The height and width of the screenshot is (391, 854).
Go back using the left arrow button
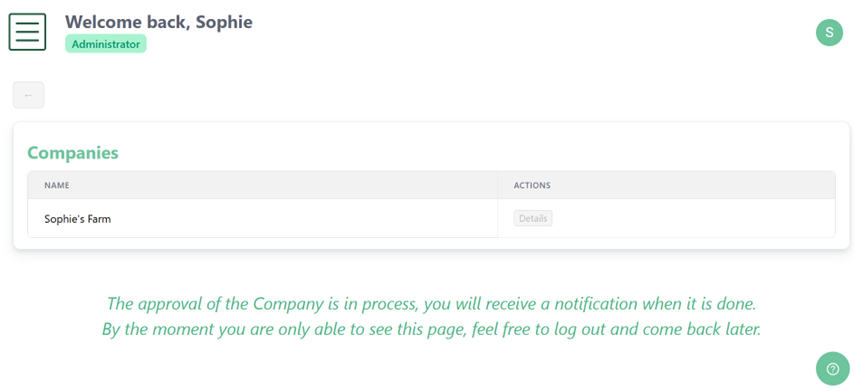click(28, 95)
